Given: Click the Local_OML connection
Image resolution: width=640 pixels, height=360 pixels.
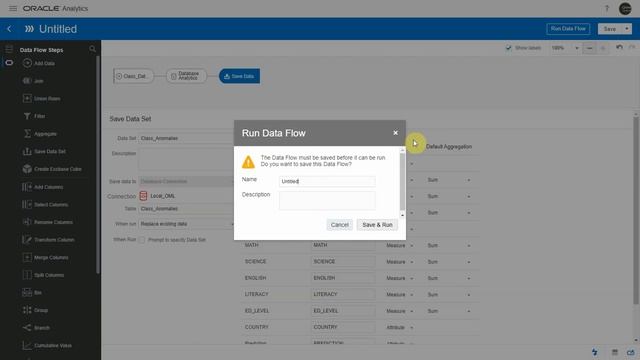Looking at the screenshot, I should (x=158, y=196).
